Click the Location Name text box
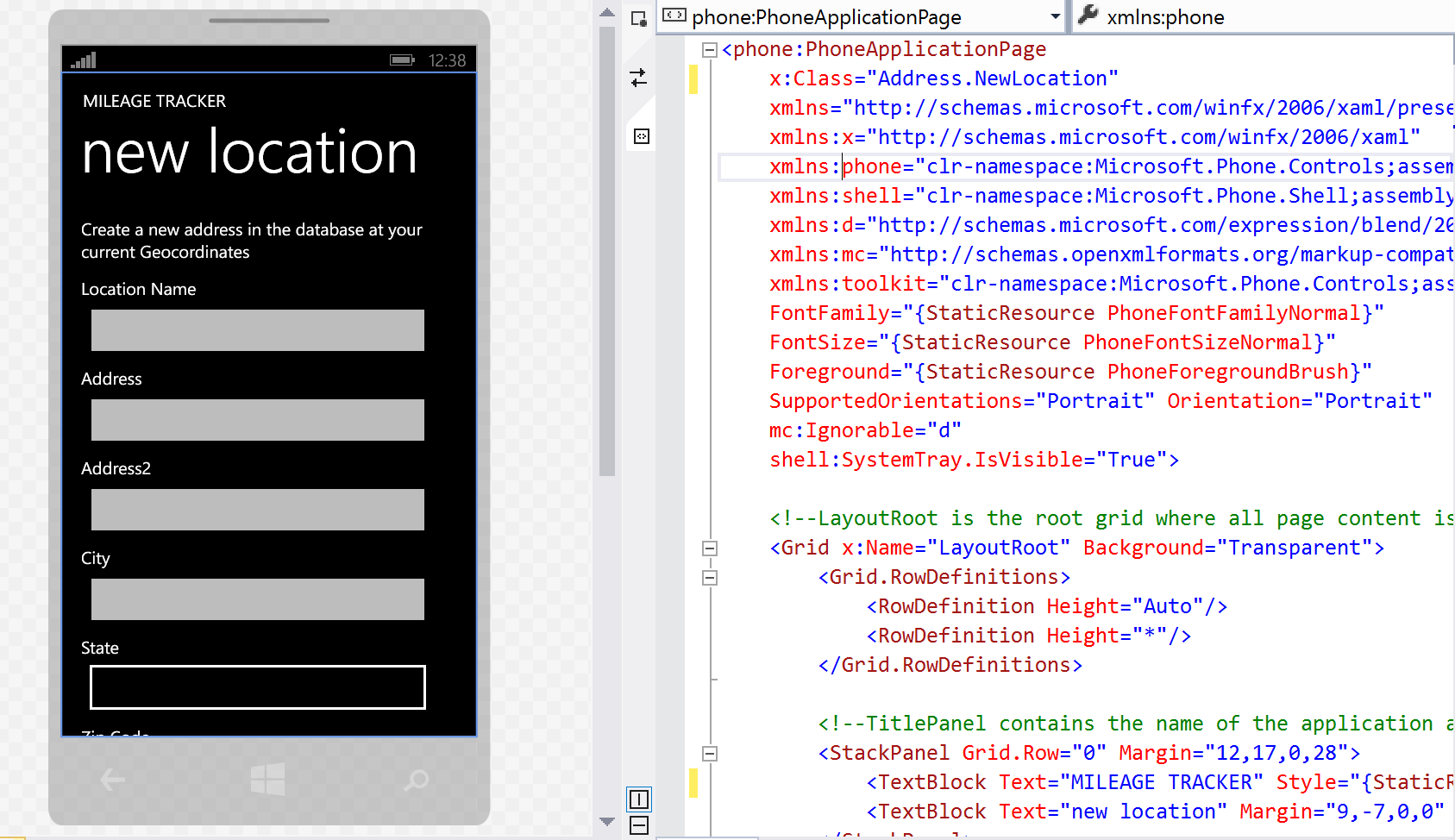Image resolution: width=1455 pixels, height=840 pixels. [x=257, y=330]
